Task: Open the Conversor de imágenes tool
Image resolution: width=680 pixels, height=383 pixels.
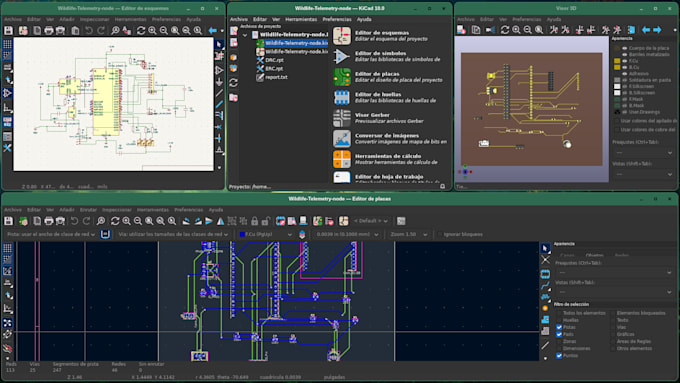Action: [342, 138]
